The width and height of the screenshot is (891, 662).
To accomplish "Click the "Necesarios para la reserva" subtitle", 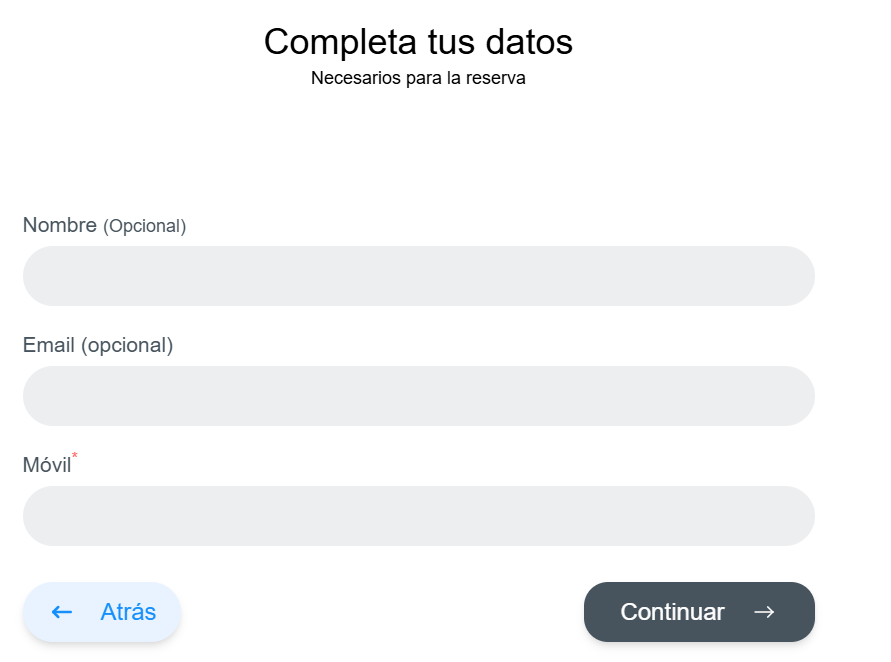I will pos(418,78).
